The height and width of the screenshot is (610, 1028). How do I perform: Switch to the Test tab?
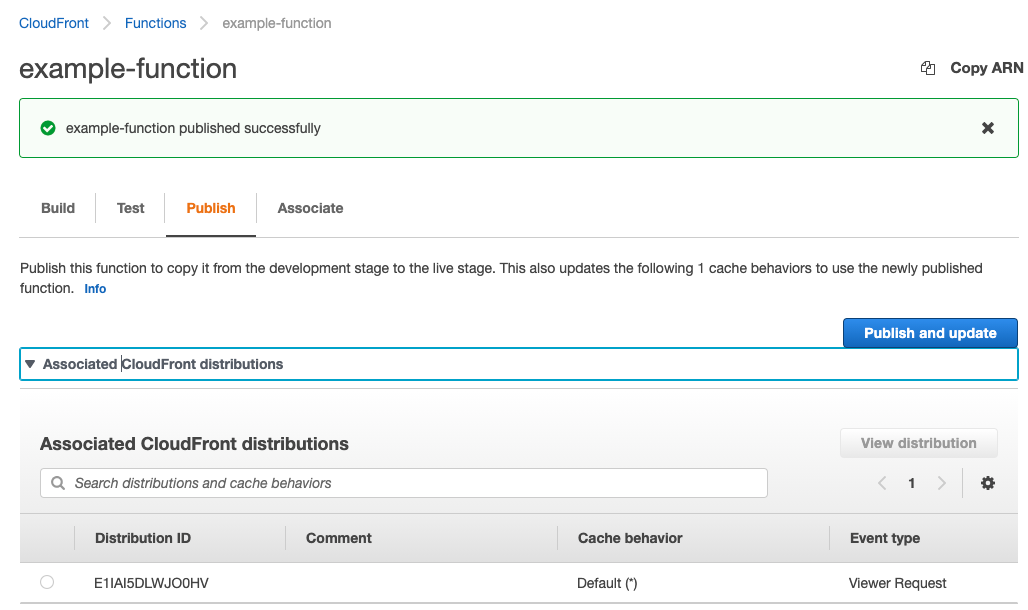point(130,208)
